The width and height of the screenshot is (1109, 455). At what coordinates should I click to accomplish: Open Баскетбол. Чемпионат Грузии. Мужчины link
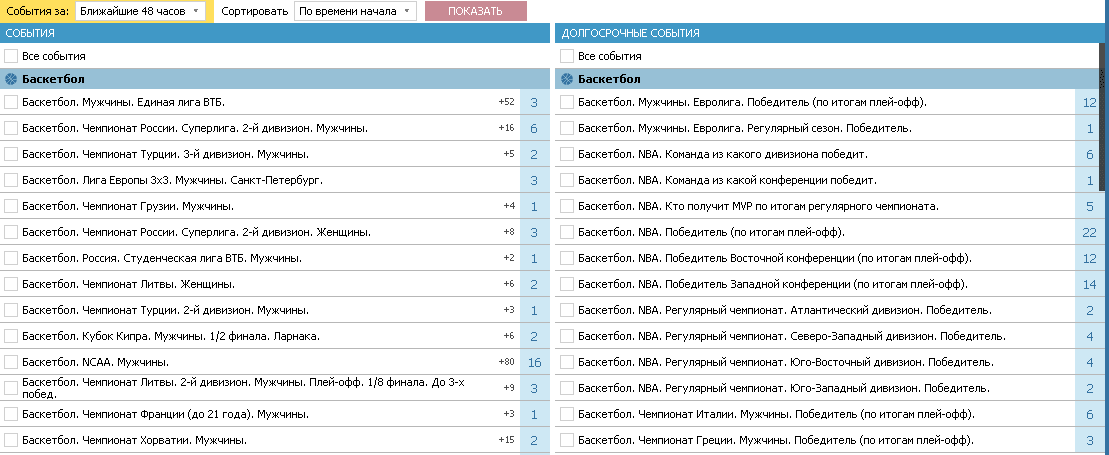(x=128, y=207)
